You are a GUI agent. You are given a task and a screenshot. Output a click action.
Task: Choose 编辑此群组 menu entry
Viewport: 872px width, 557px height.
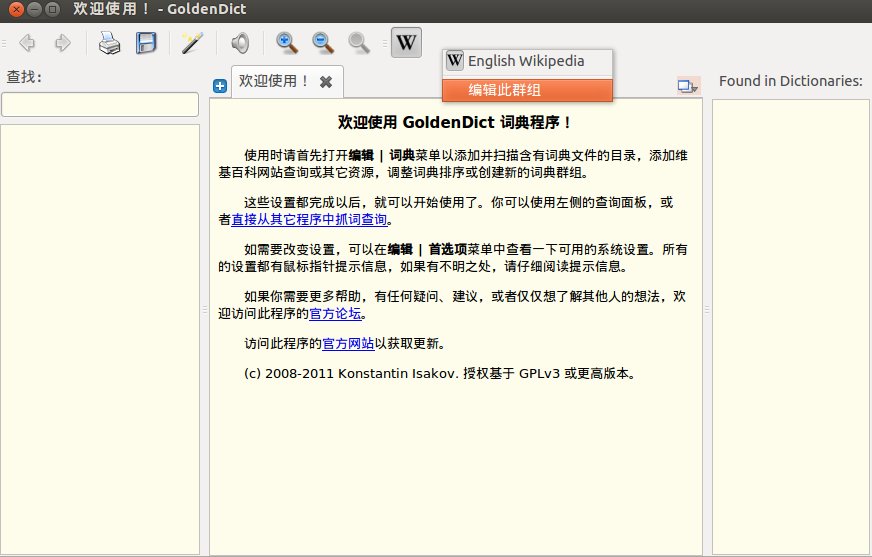point(528,89)
